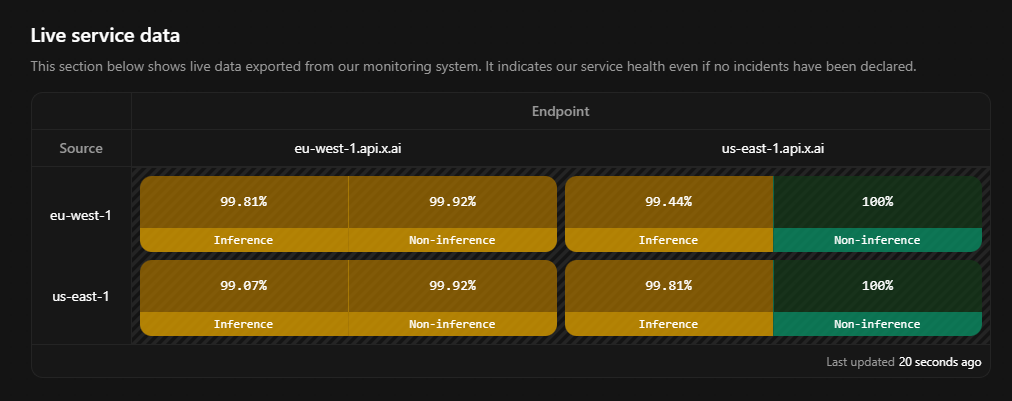Screen dimensions: 1012x401
Task: Select the Source column header
Action: coord(81,148)
